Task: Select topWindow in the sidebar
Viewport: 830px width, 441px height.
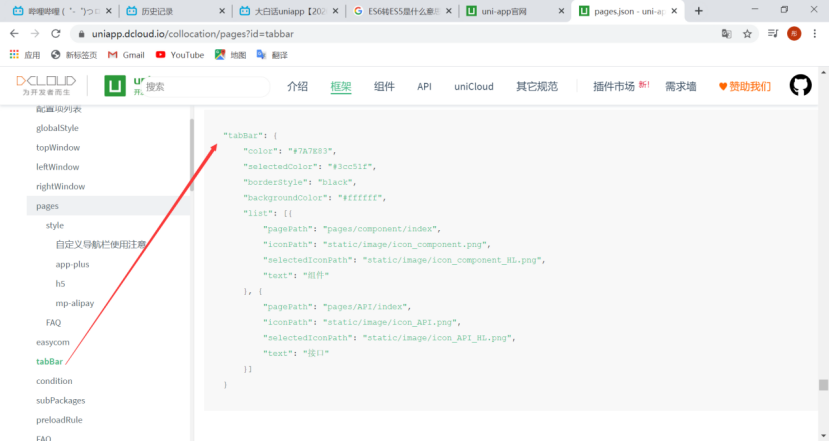Action: pyautogui.click(x=58, y=147)
